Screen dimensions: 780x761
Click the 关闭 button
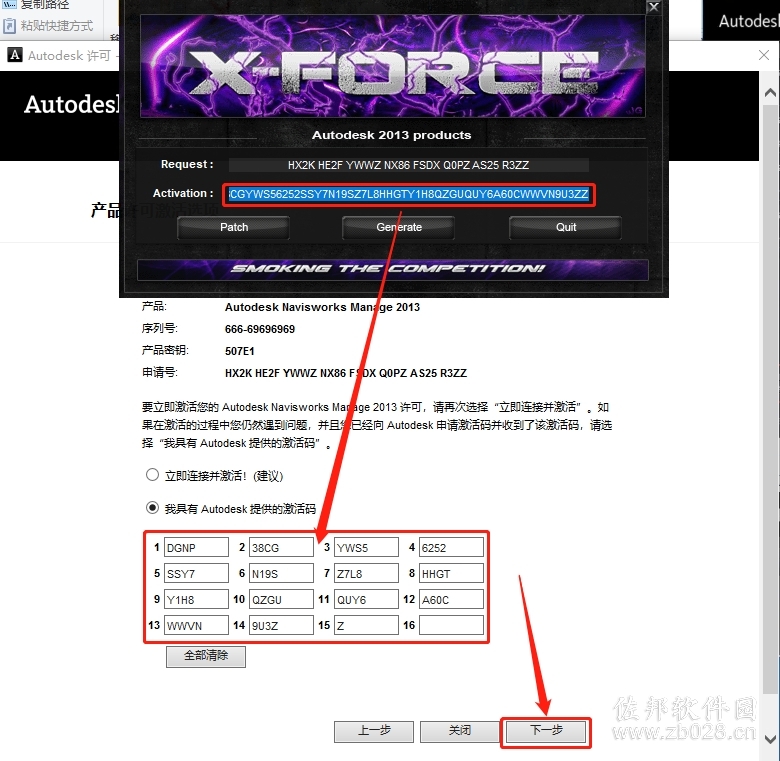(459, 731)
